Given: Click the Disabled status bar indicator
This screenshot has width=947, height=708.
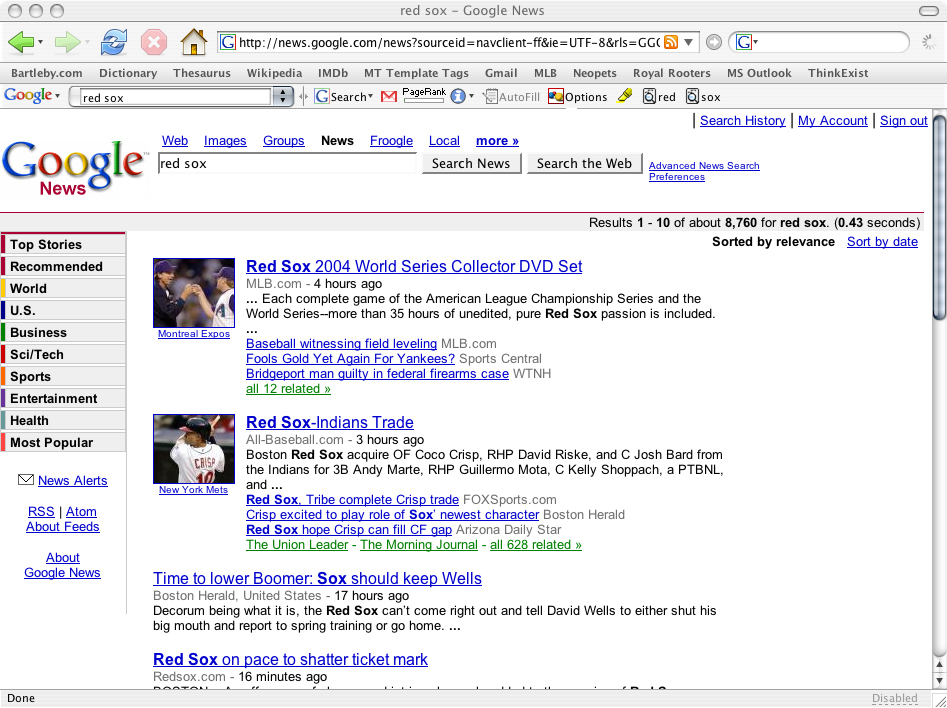Looking at the screenshot, I should click(x=894, y=698).
